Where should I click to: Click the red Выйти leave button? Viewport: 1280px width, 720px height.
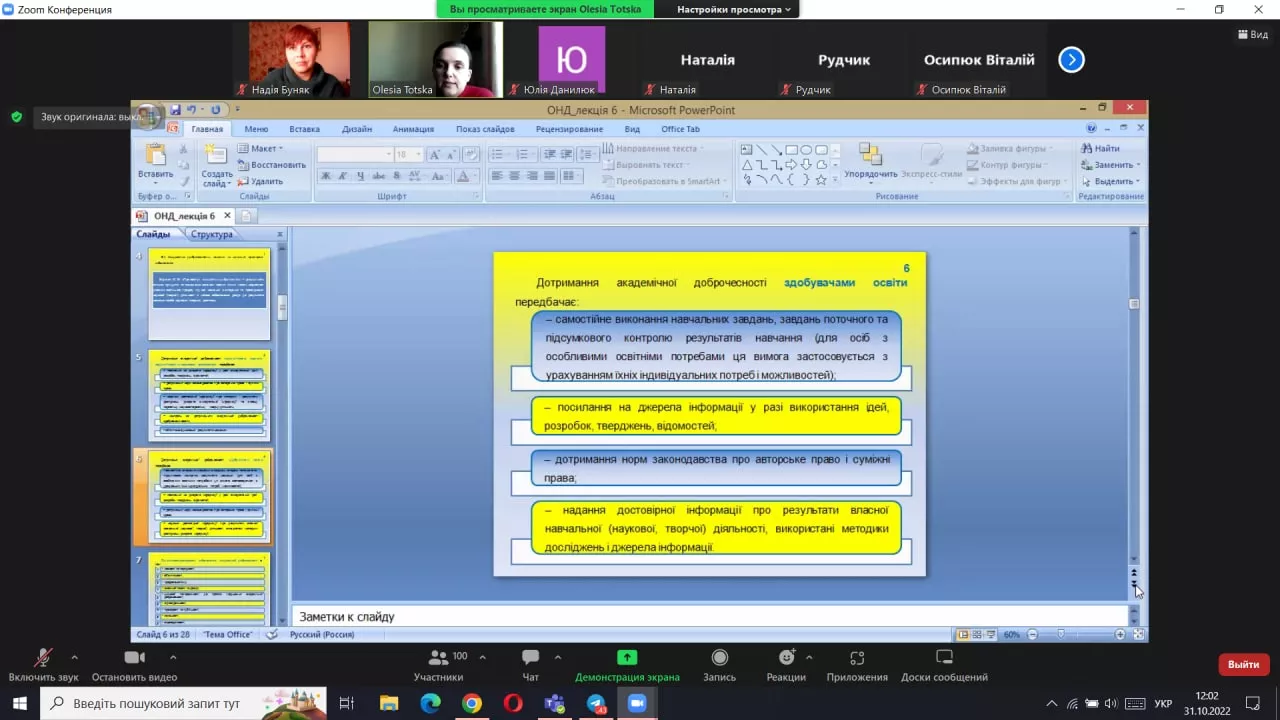[1243, 664]
